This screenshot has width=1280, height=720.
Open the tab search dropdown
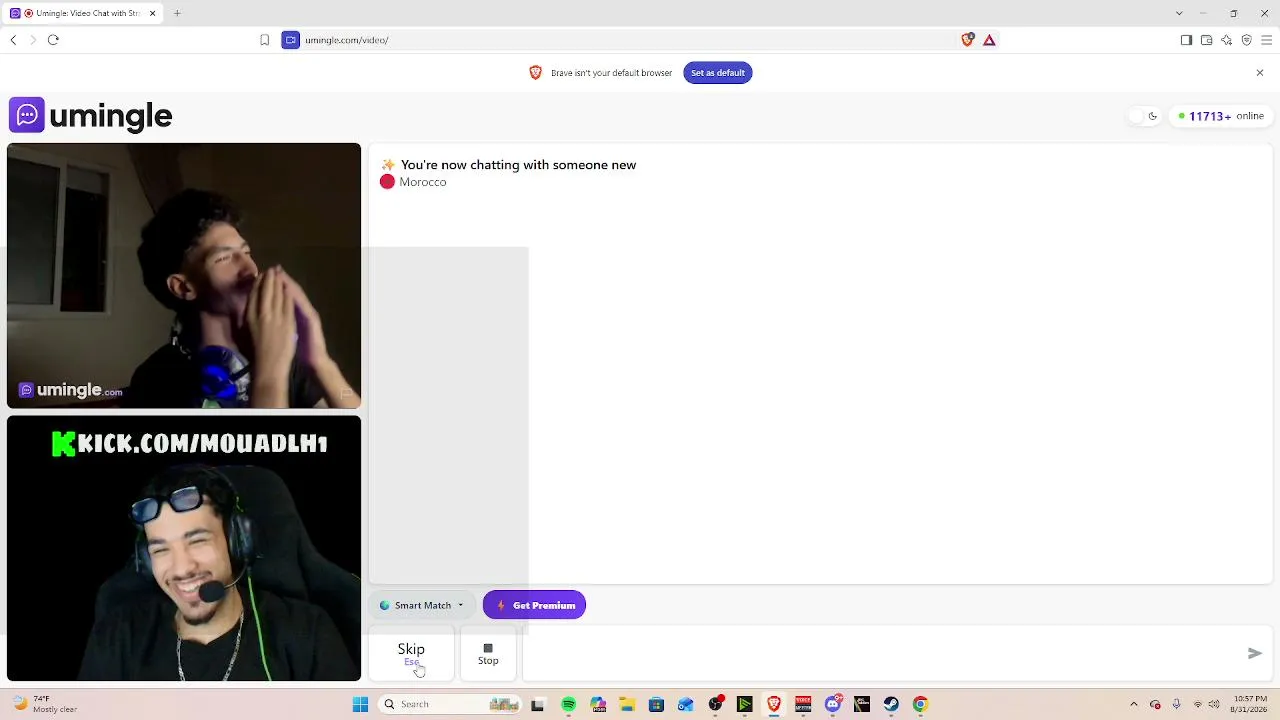click(x=1179, y=13)
